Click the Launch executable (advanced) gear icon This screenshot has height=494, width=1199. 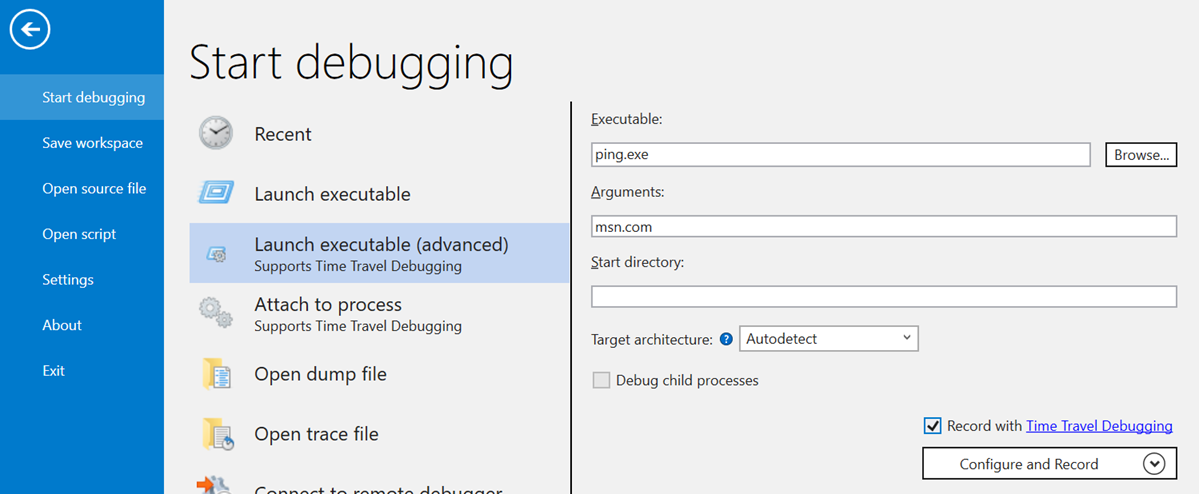[216, 254]
